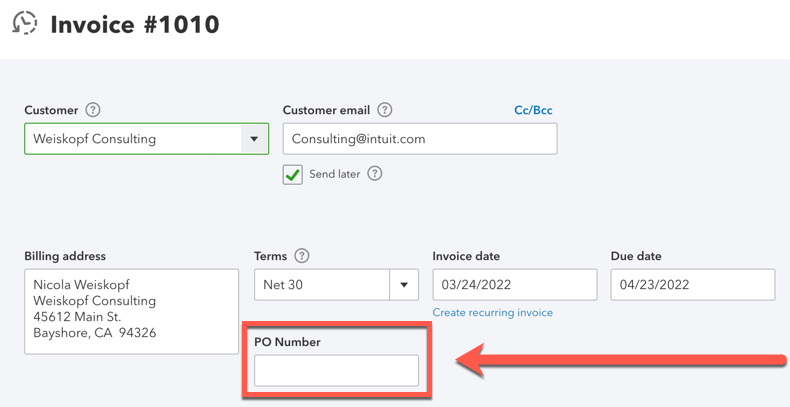Click the help icon beside Customer
The width and height of the screenshot is (790, 407).
(93, 110)
